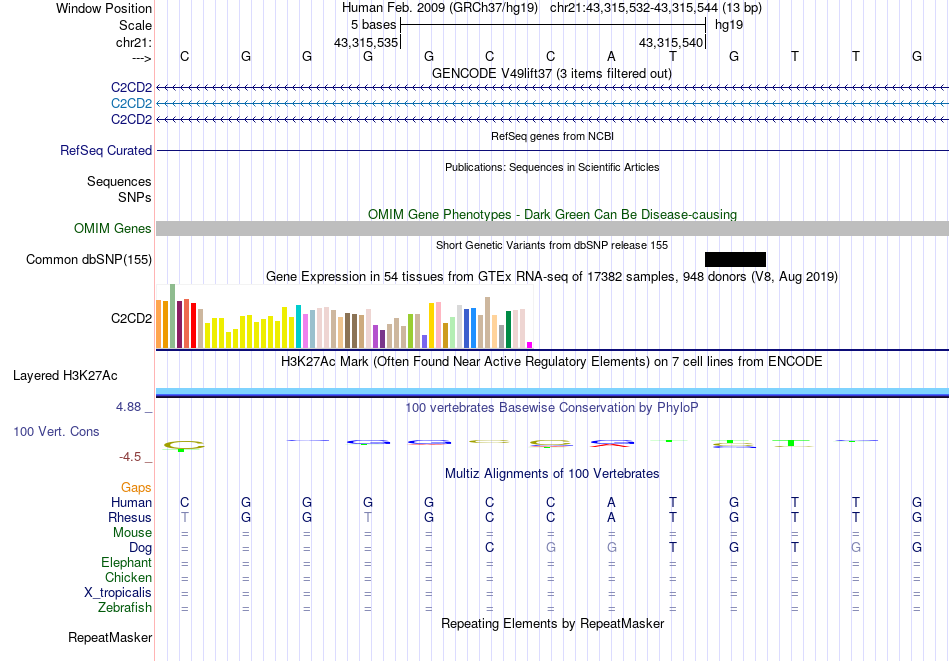950x661 pixels.
Task: Open the OMIM Genes track label
Action: (x=113, y=228)
